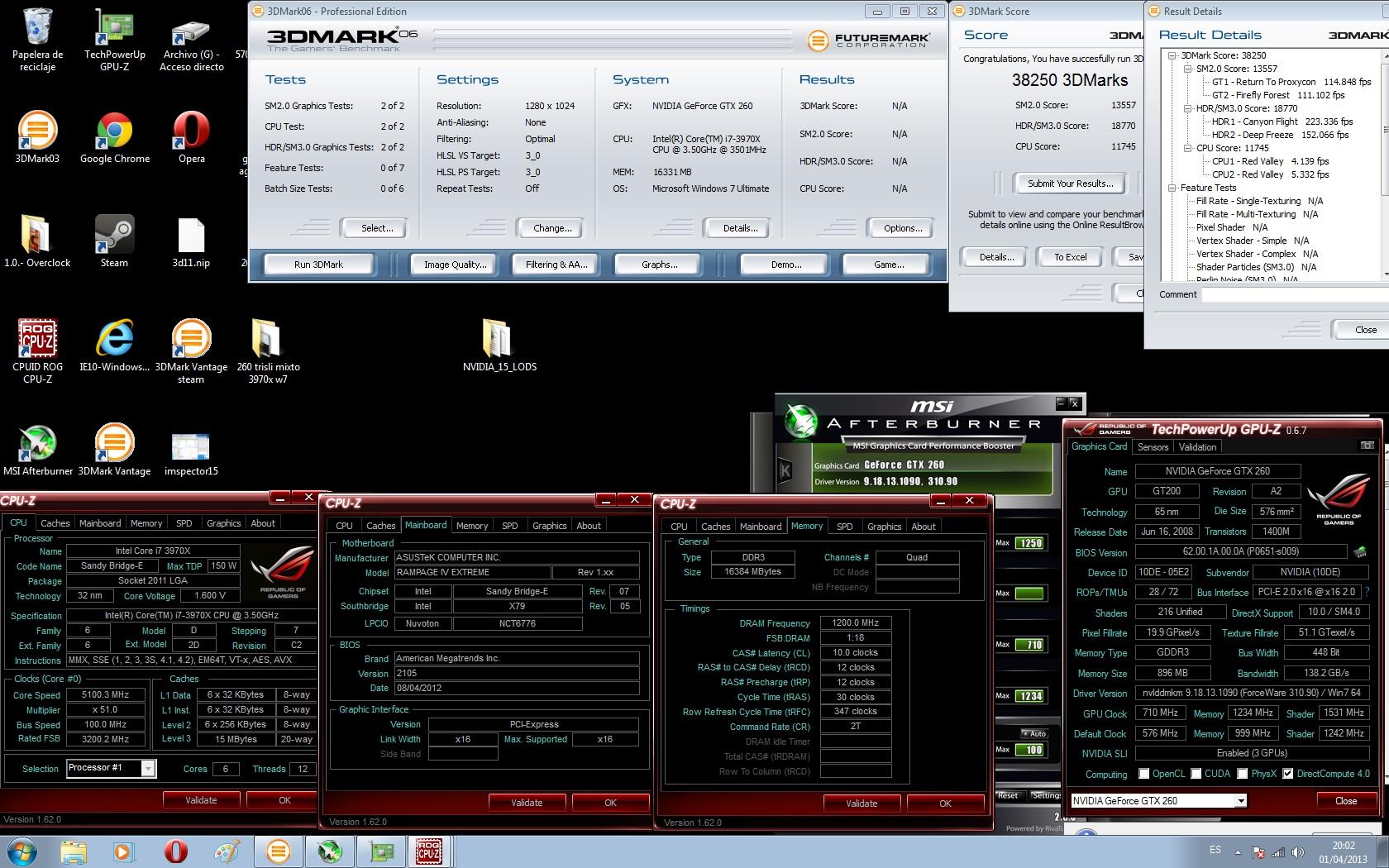
Task: Switch to the Sensors tab in GPU-Z
Action: pos(1153,446)
